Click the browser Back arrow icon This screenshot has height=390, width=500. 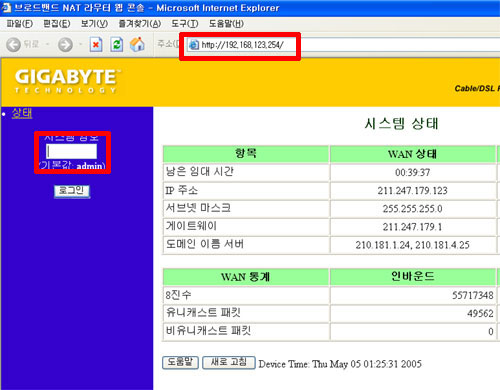[x=13, y=45]
